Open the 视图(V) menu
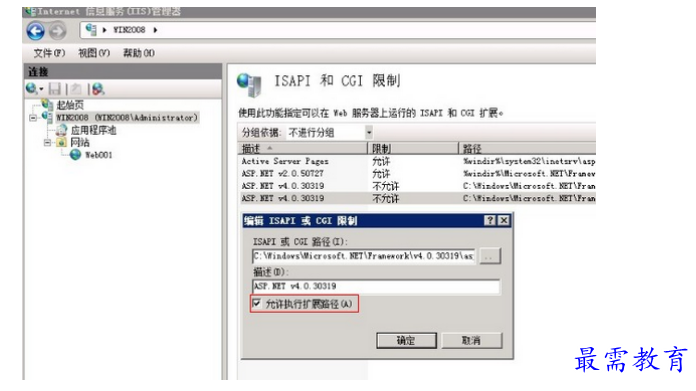Image resolution: width=696 pixels, height=391 pixels. (x=94, y=53)
